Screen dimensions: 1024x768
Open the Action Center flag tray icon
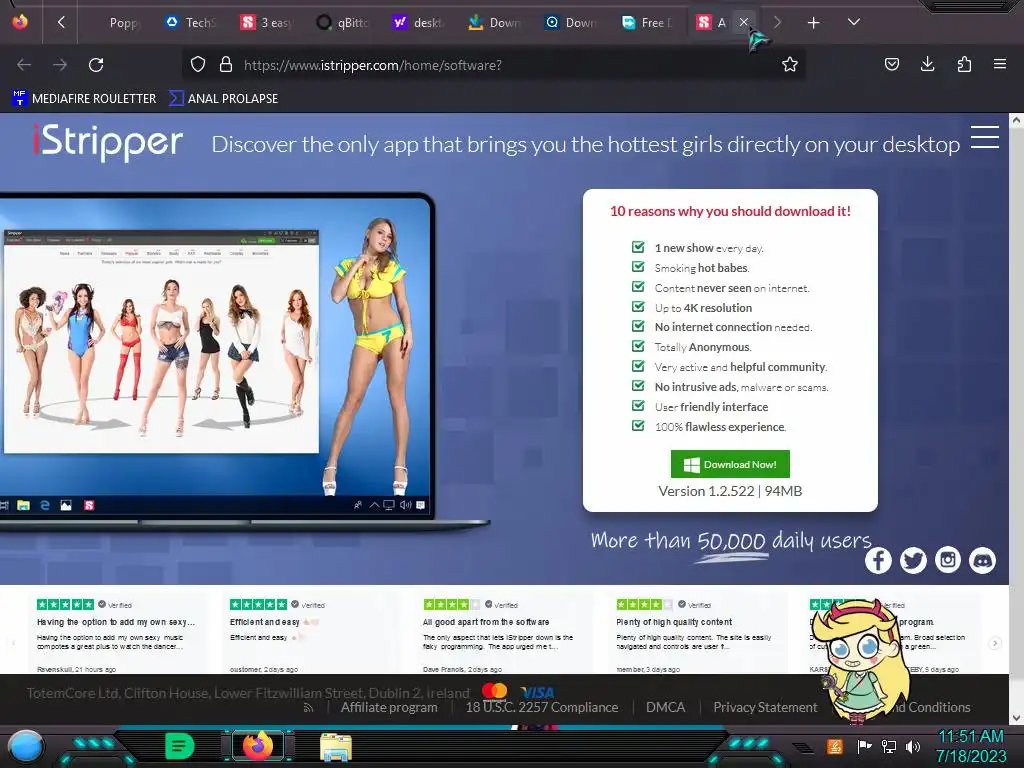point(864,746)
